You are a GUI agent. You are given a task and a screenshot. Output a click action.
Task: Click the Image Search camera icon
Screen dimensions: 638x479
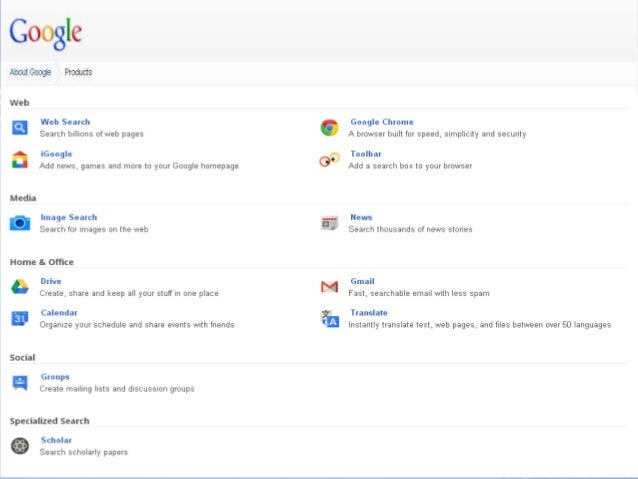point(20,223)
